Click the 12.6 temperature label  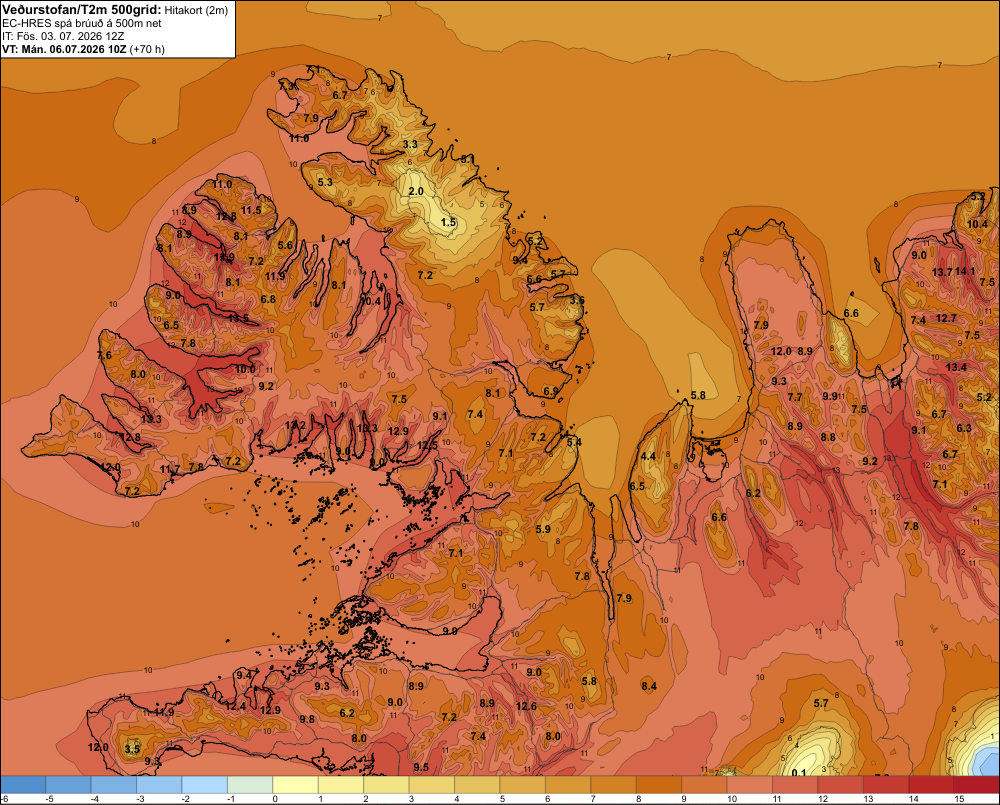click(526, 706)
